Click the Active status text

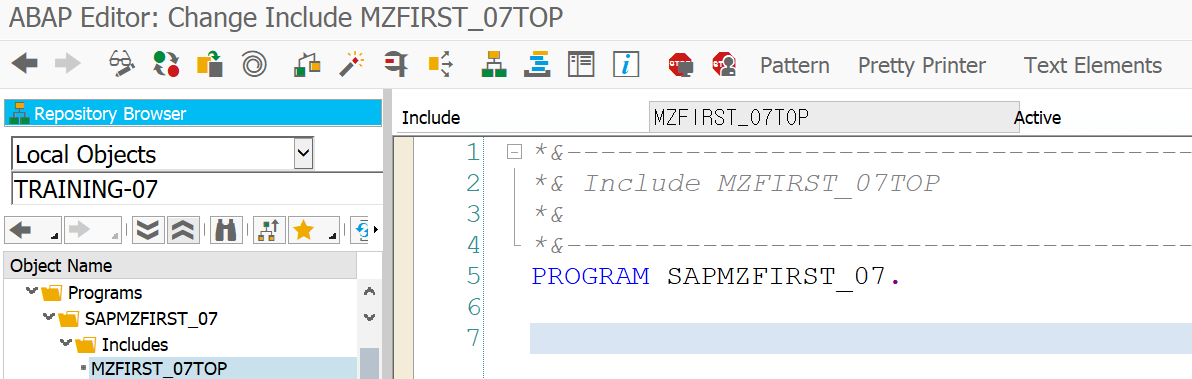[x=1037, y=118]
